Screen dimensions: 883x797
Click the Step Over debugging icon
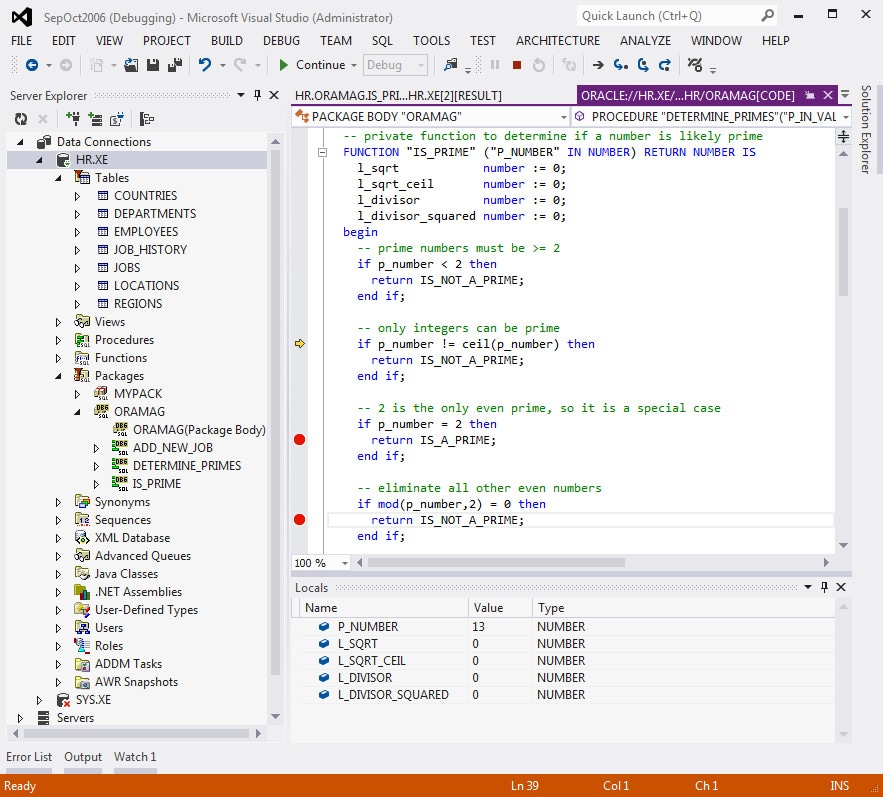point(643,65)
